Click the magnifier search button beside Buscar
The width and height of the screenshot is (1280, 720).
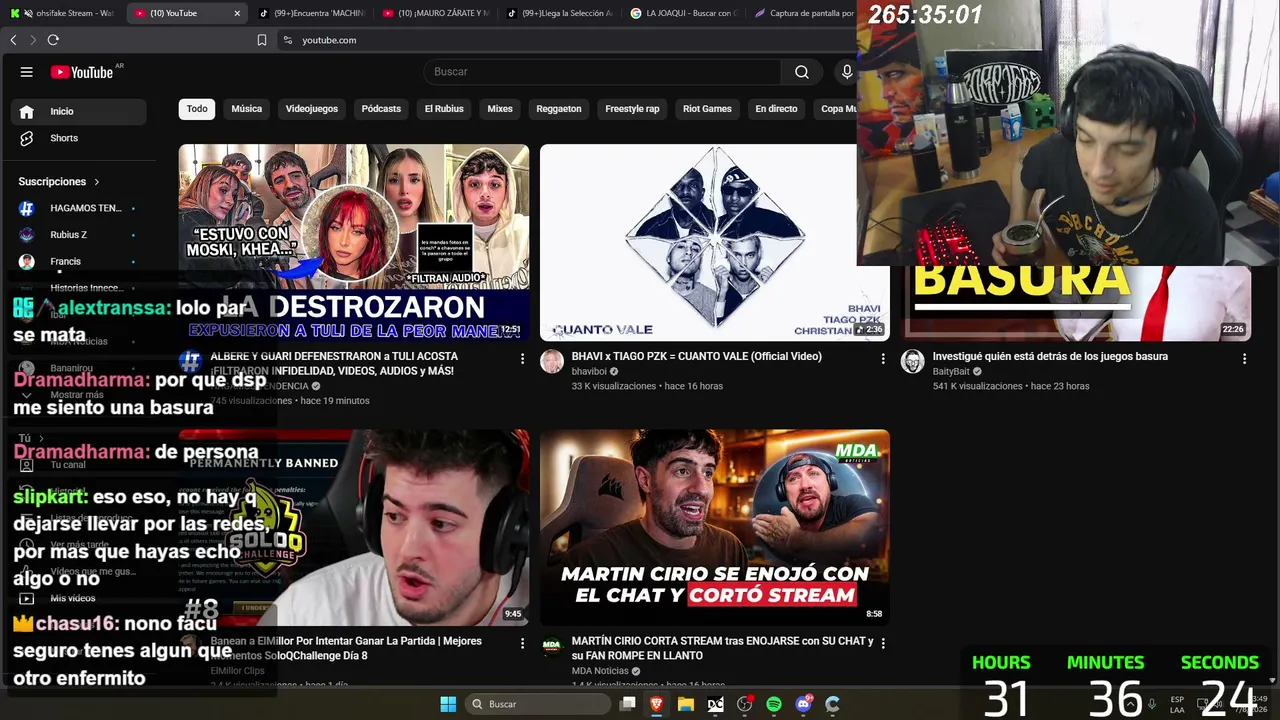pos(802,72)
